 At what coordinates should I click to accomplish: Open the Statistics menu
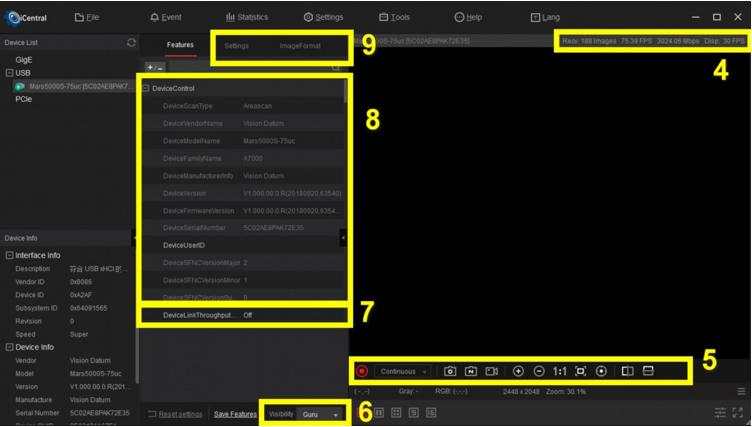click(x=247, y=17)
